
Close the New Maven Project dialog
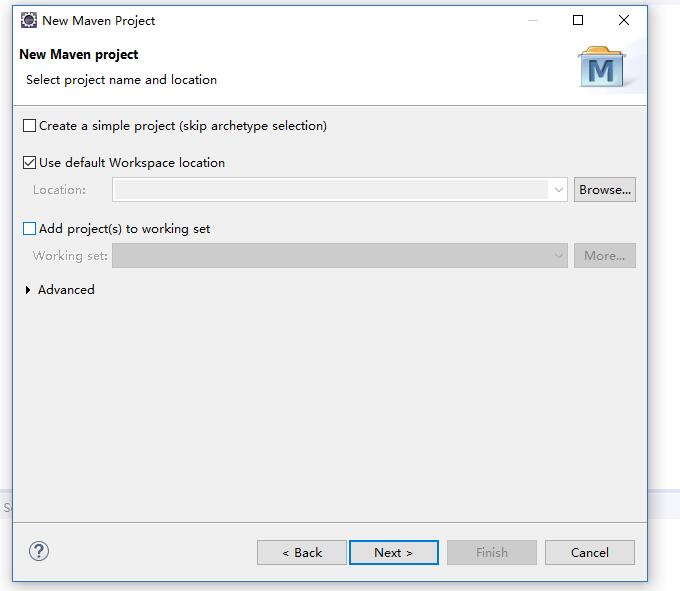tap(624, 20)
